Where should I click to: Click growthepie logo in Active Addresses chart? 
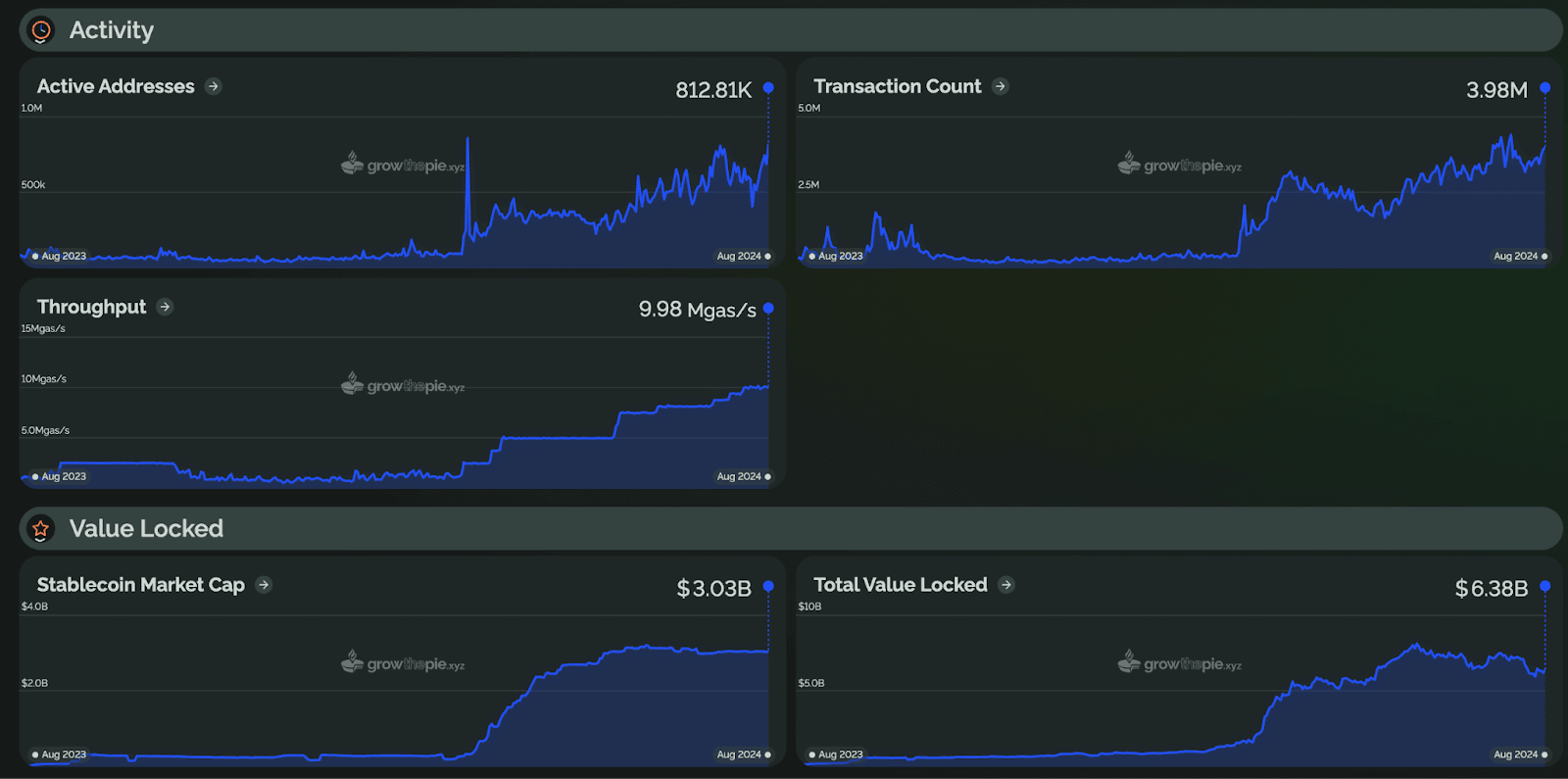(x=403, y=166)
